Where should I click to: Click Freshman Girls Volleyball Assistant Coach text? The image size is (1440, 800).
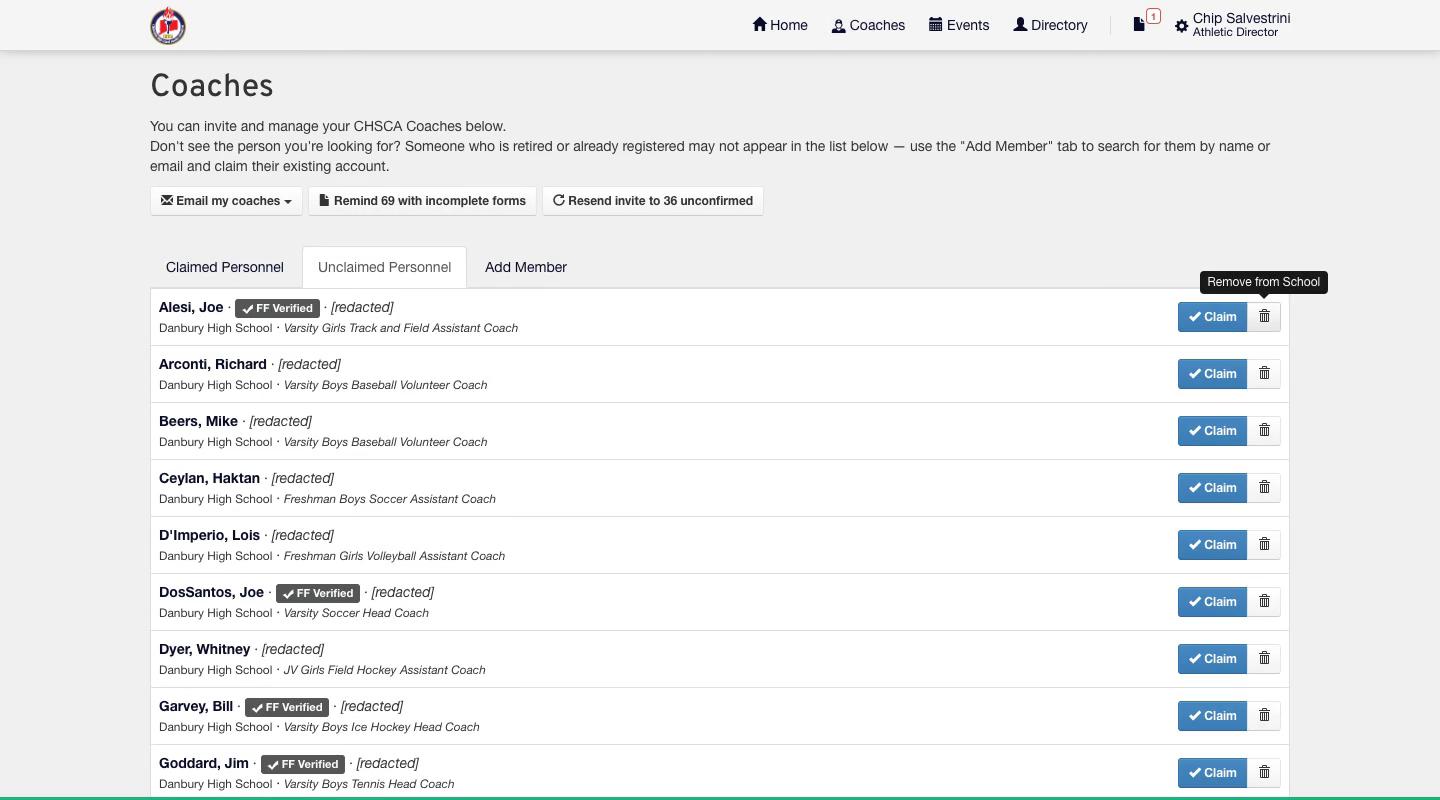click(394, 556)
